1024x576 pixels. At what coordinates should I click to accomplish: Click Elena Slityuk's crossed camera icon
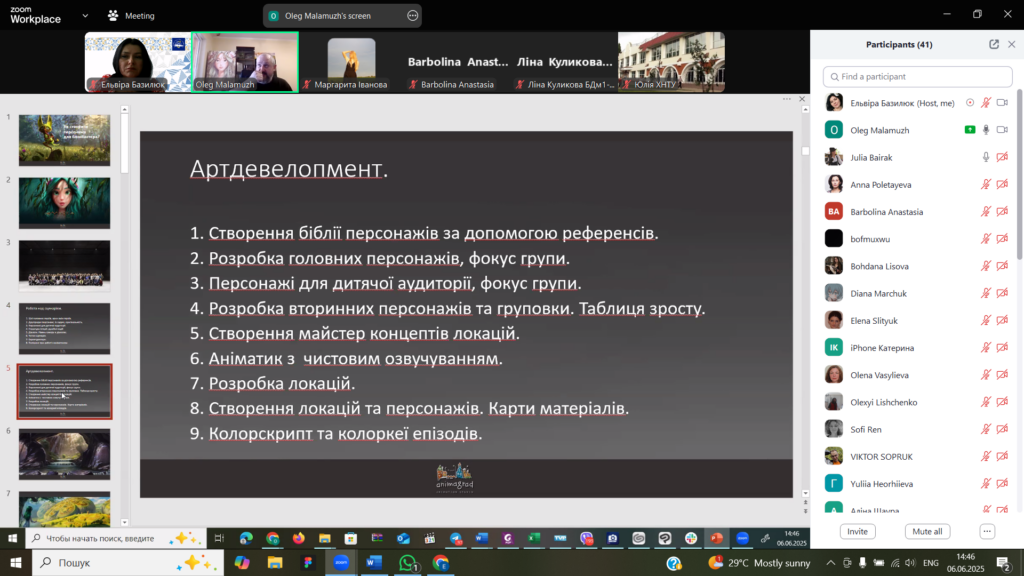1002,321
